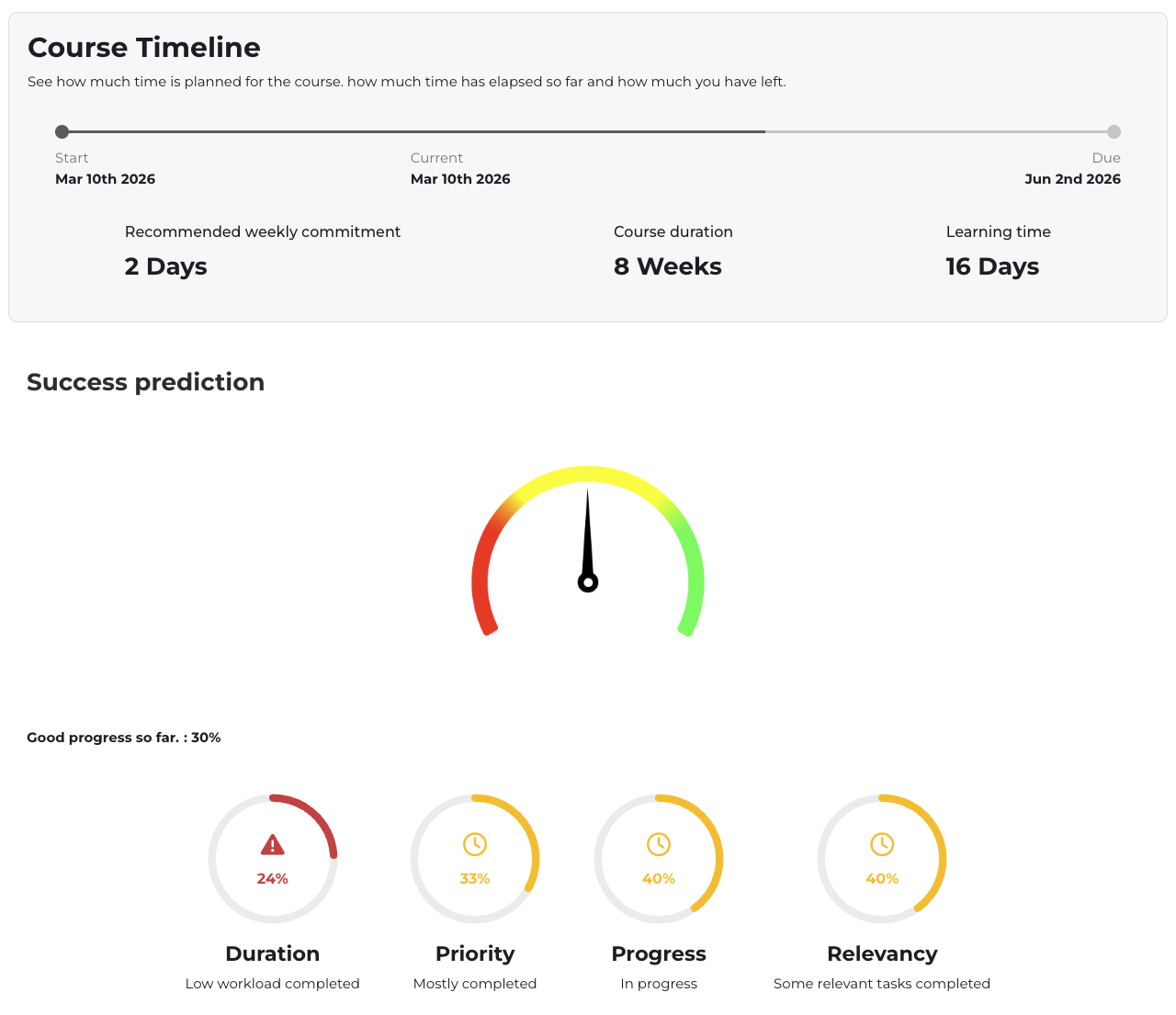Click the Good progress so far 30% text
The image size is (1176, 1015).
(124, 737)
